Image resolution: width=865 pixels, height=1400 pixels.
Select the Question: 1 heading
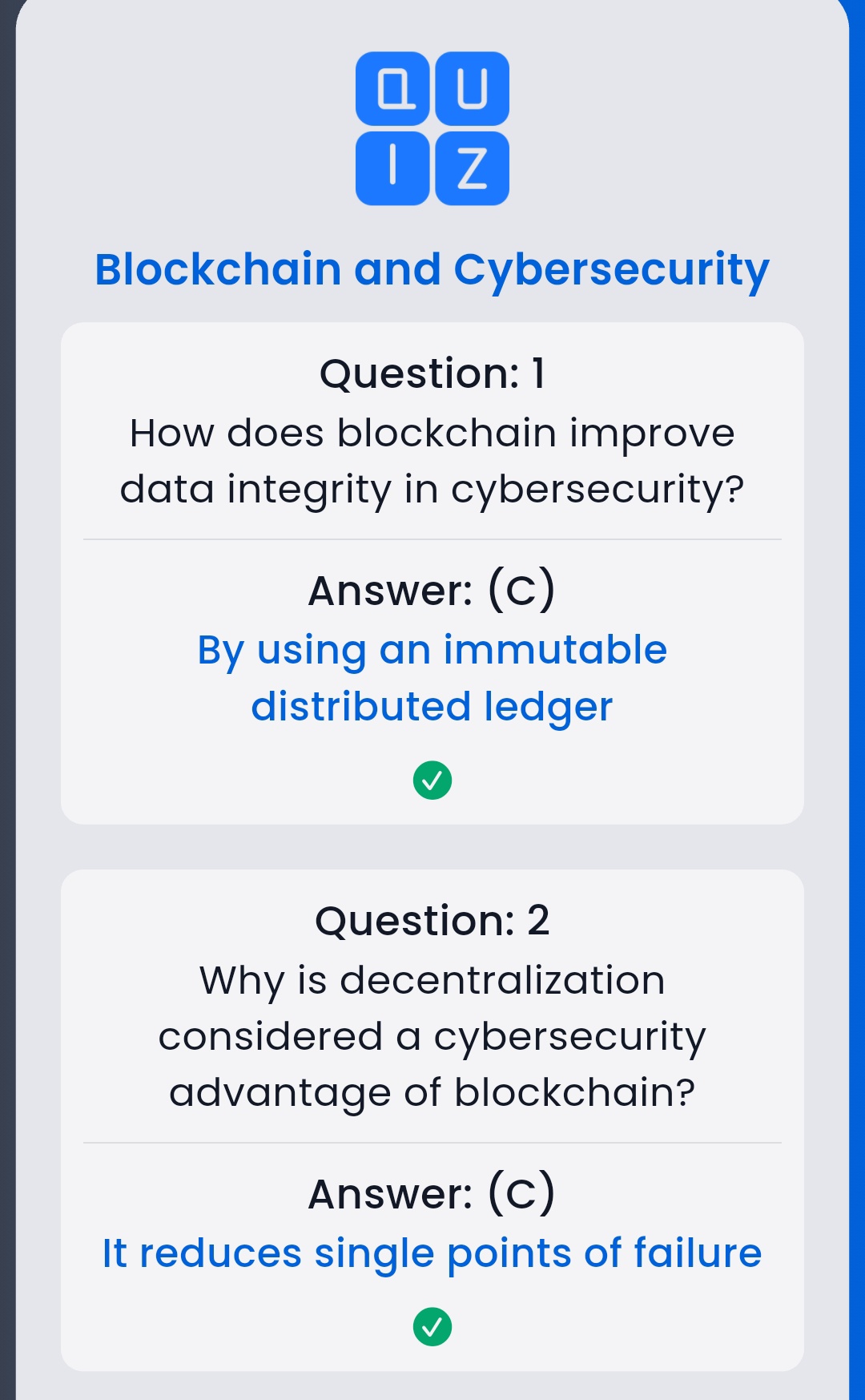[x=432, y=373]
